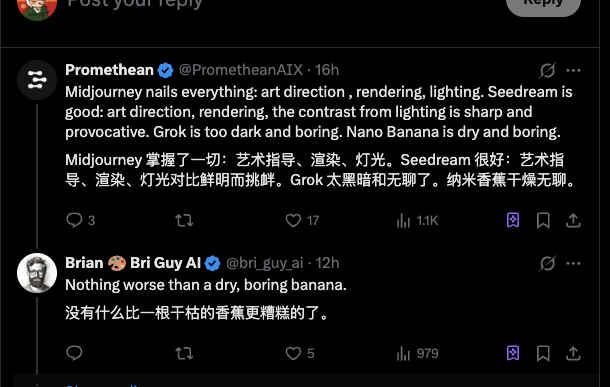Like Brian's reply with 5 likes
The height and width of the screenshot is (387, 610).
(293, 354)
